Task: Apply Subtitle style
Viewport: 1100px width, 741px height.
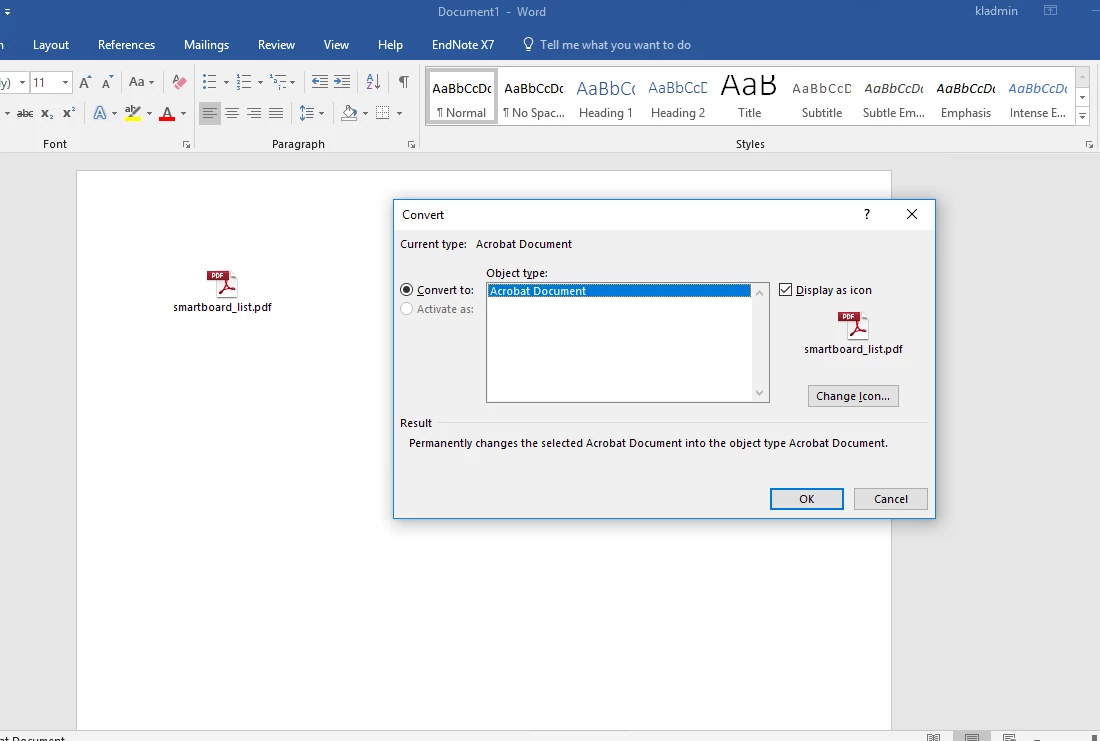Action: pos(821,97)
